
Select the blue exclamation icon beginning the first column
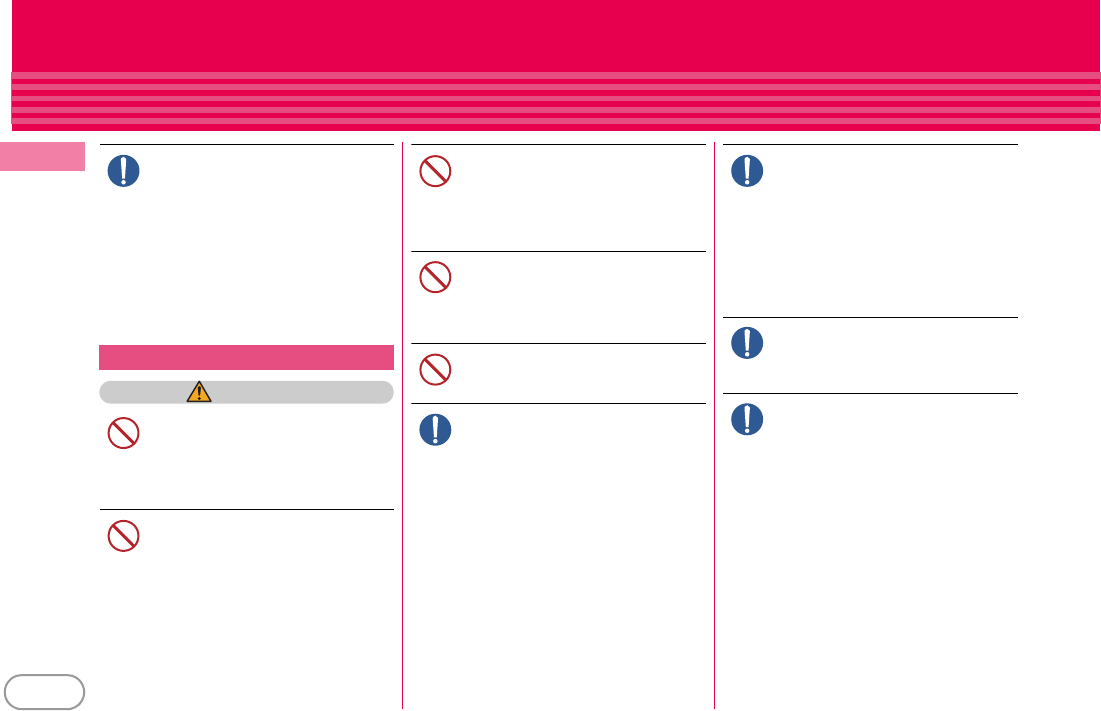point(124,171)
